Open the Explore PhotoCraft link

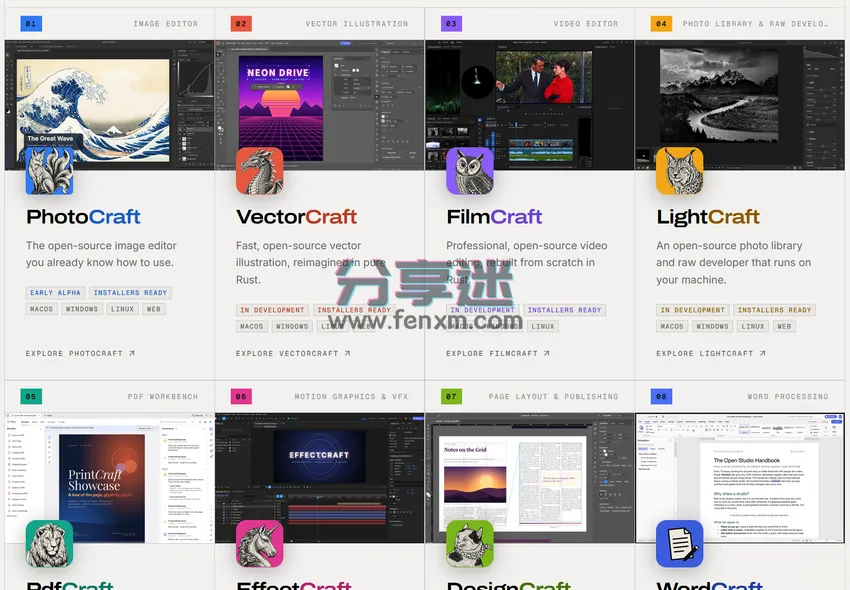80,353
